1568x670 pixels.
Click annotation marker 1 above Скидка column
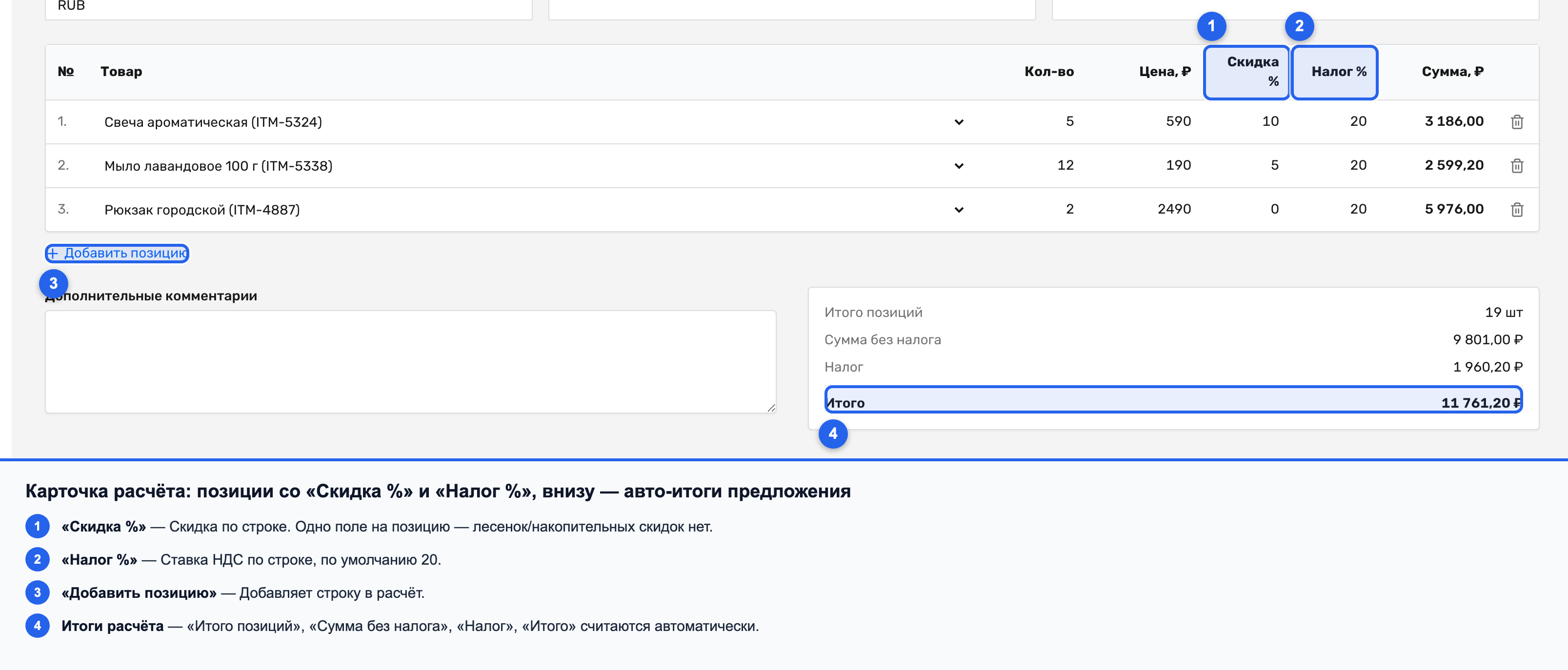(1211, 26)
